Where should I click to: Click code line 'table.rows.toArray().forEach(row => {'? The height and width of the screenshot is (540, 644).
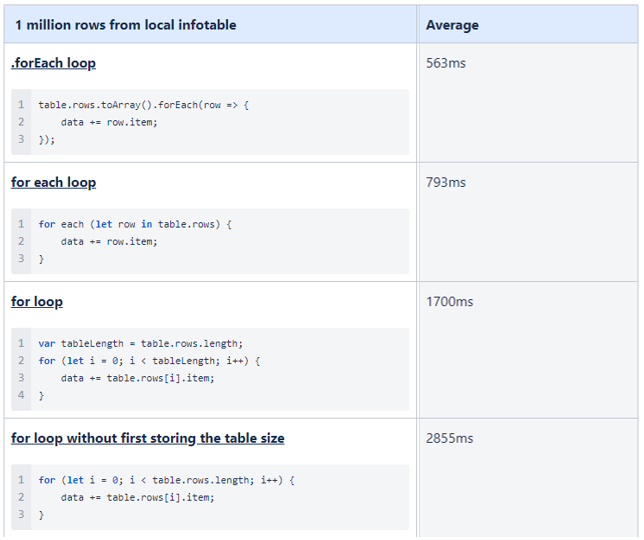[143, 105]
